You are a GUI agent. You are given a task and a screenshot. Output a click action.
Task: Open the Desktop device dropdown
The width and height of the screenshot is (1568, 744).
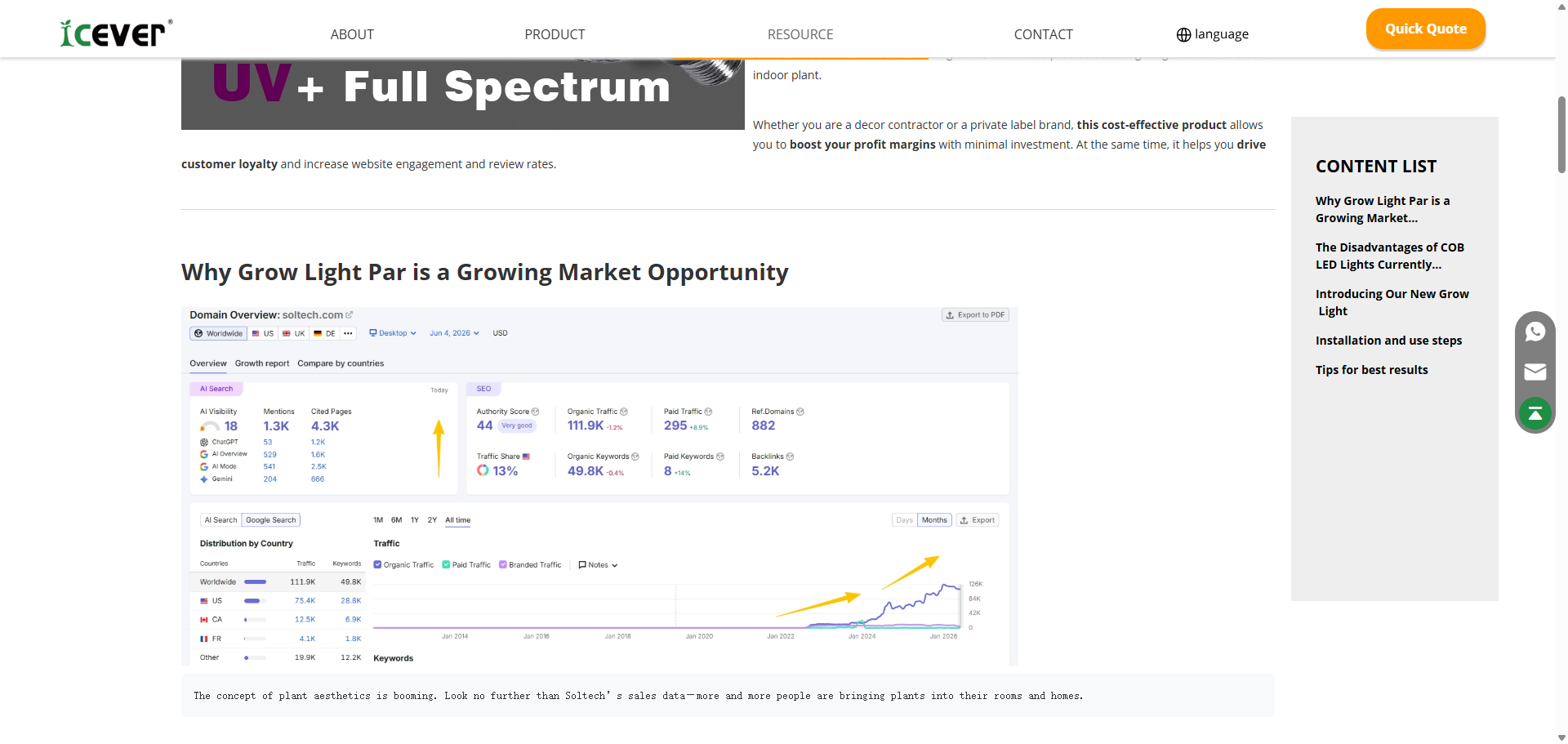393,333
